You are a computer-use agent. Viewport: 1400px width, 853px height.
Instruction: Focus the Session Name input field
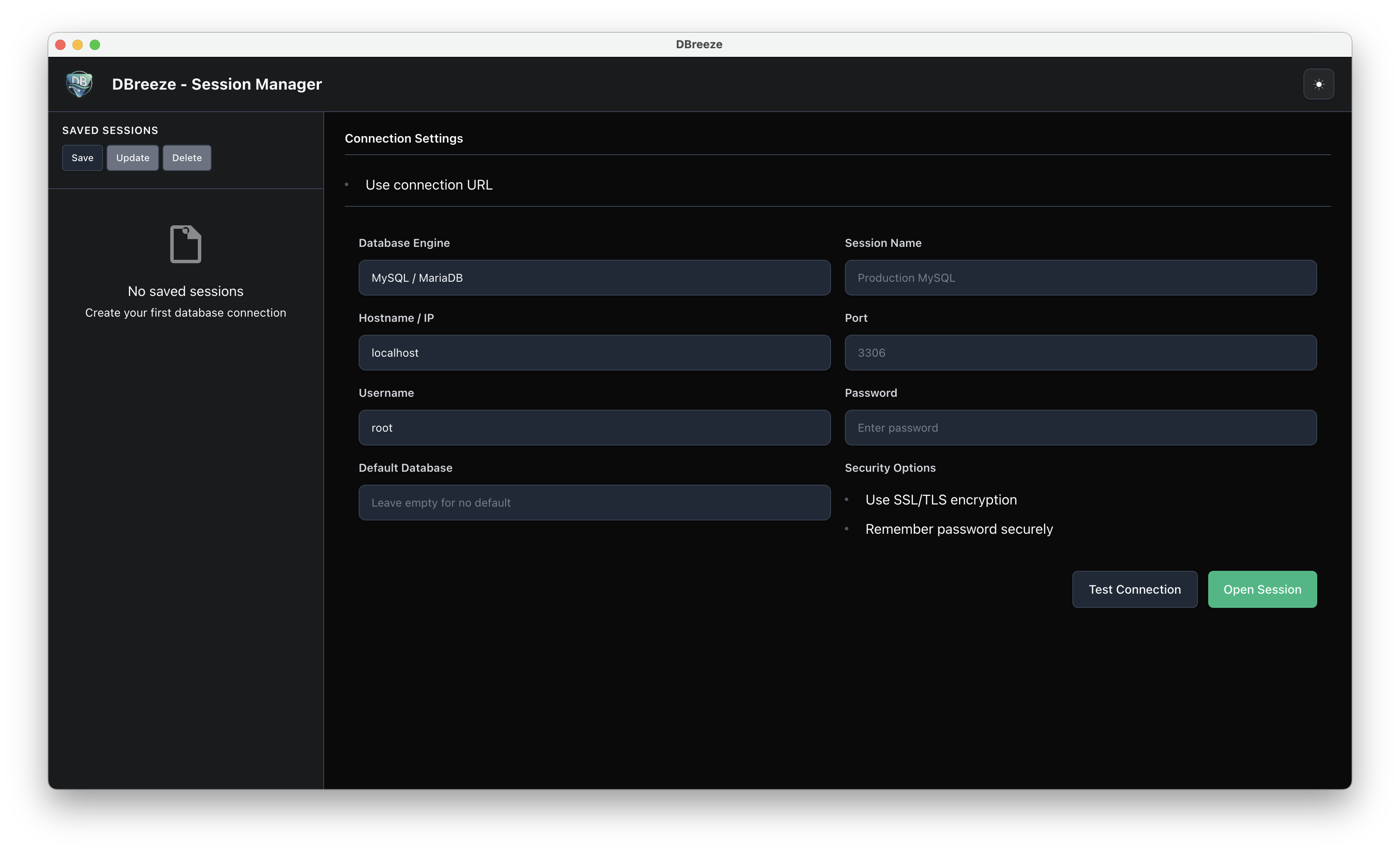(x=1080, y=278)
